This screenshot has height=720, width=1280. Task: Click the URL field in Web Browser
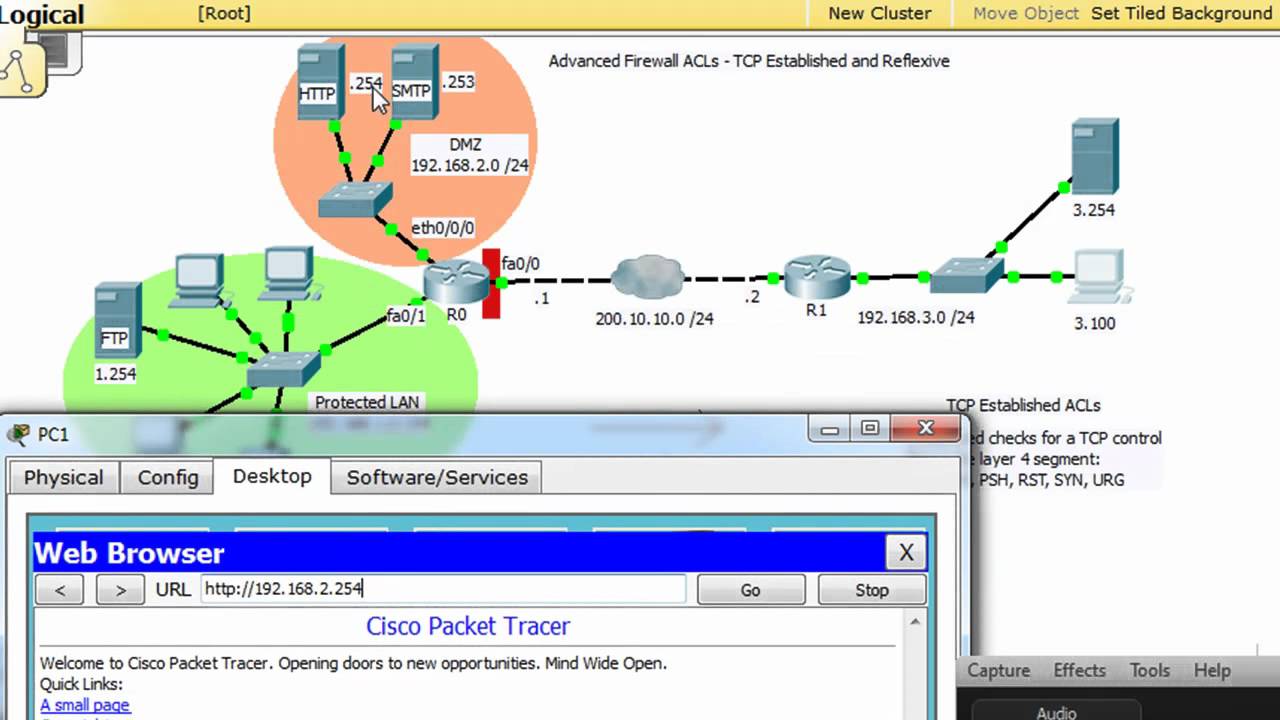click(x=443, y=589)
